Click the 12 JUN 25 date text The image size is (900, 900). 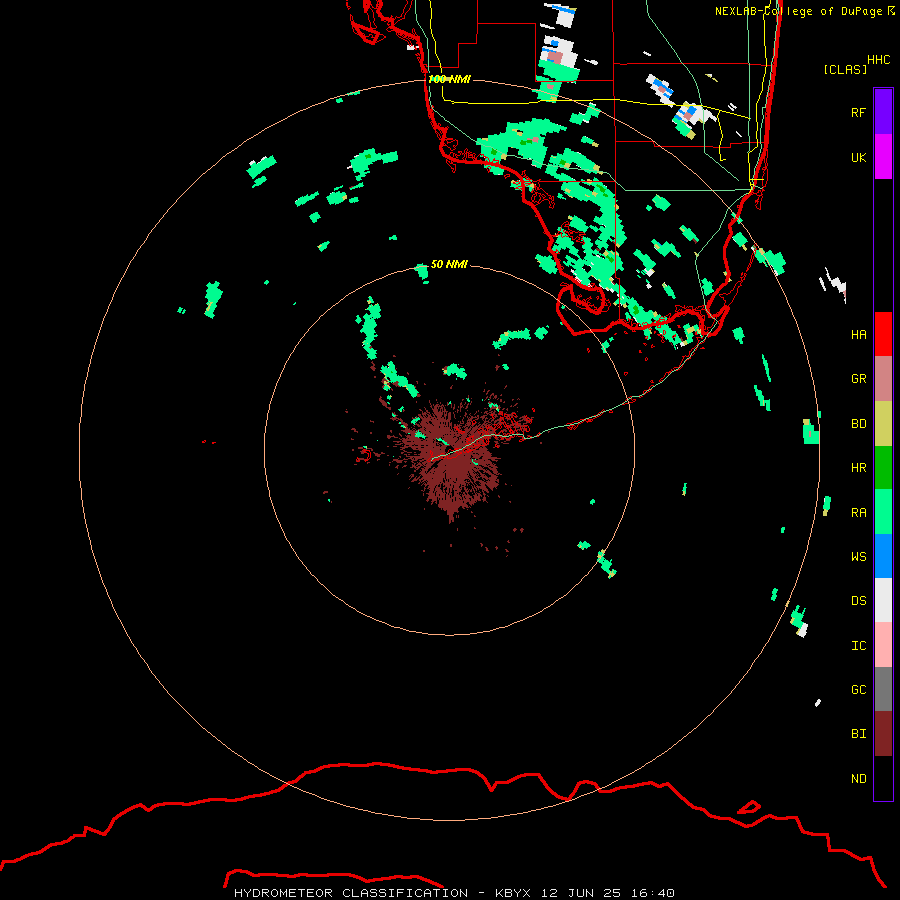tap(581, 893)
